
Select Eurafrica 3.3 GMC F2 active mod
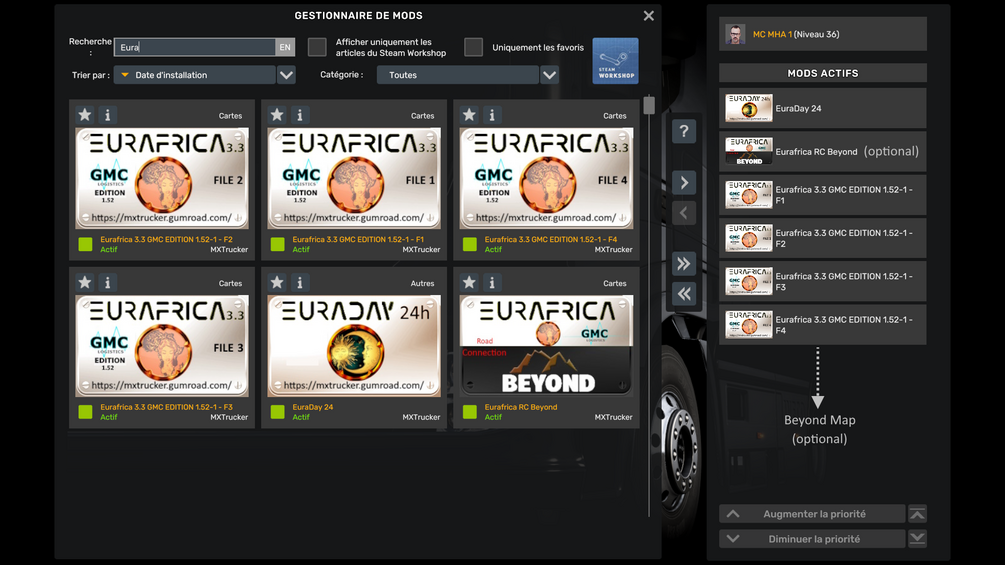(x=823, y=238)
